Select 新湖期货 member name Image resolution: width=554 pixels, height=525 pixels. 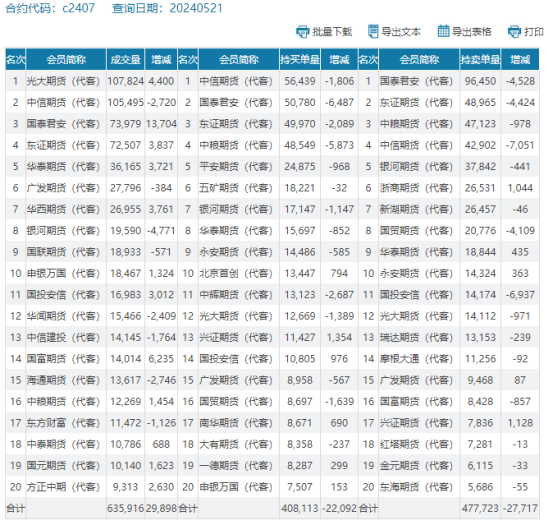click(x=416, y=209)
